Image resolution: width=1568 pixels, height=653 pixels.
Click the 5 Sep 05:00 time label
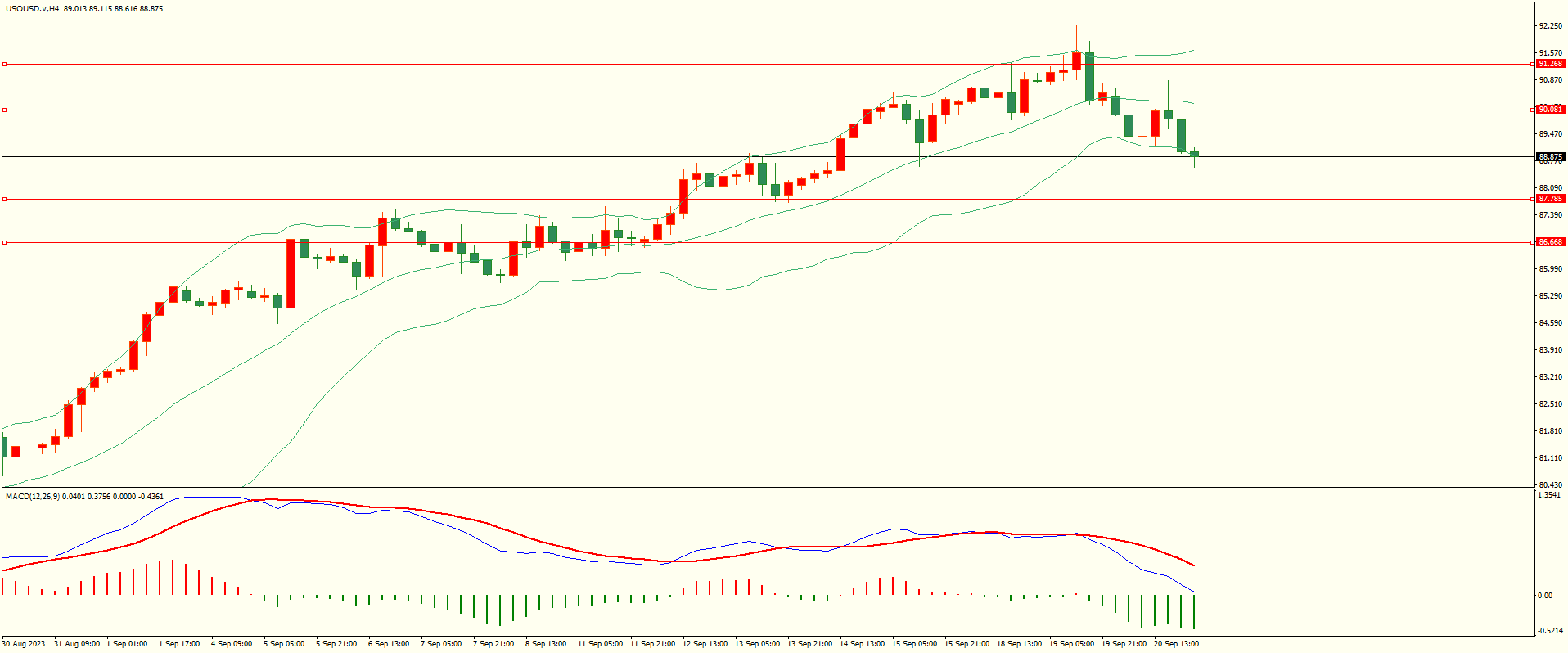(284, 644)
